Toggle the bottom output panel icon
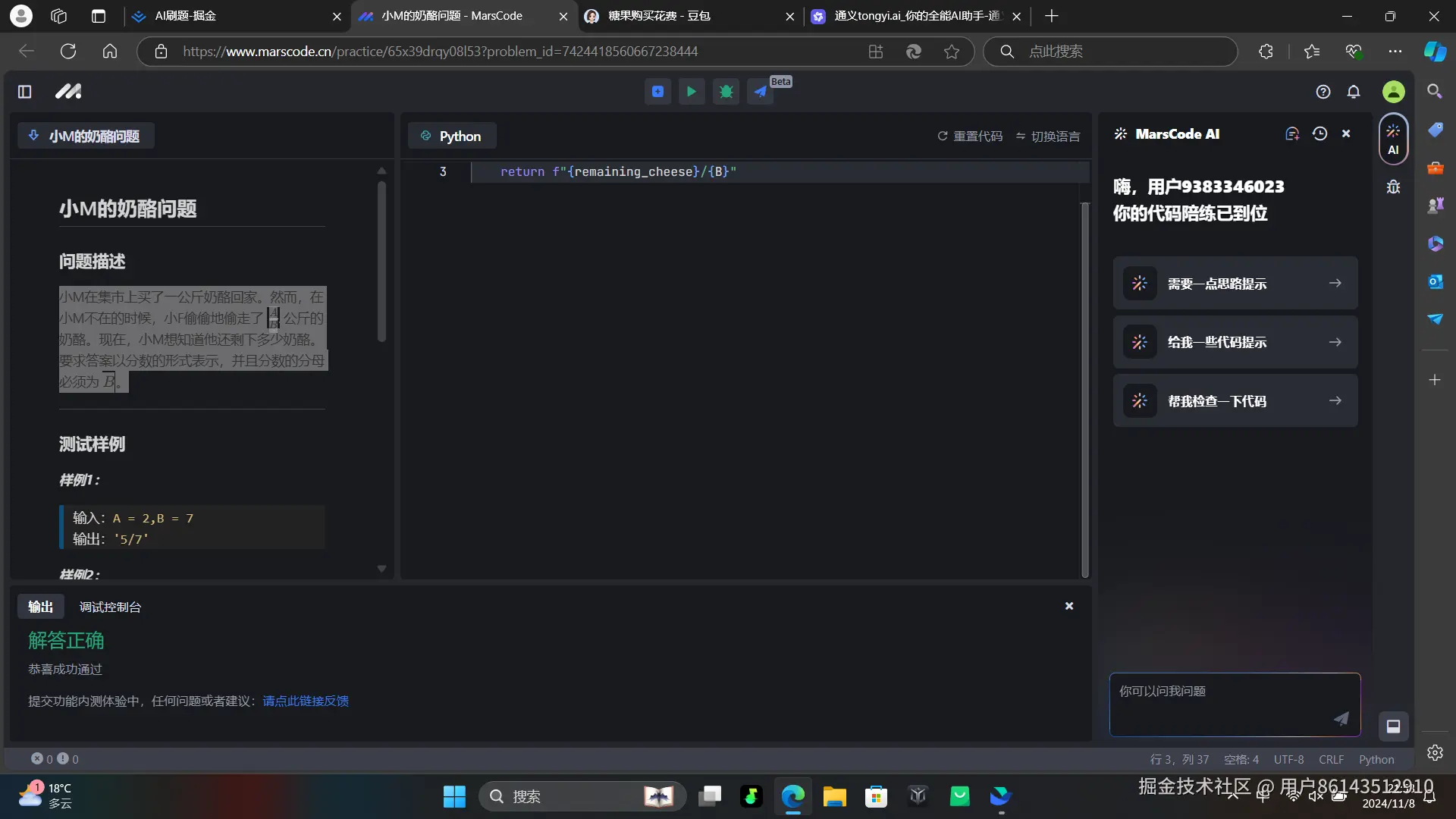This screenshot has height=819, width=1456. pos(1393,726)
